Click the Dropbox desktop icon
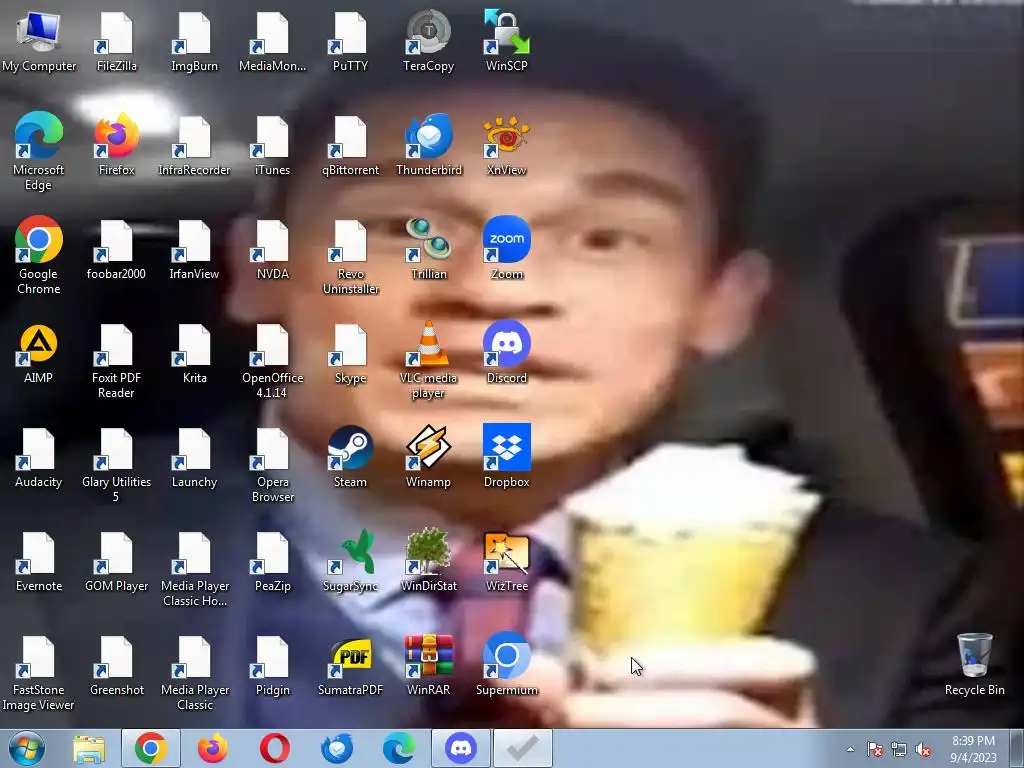 (506, 457)
